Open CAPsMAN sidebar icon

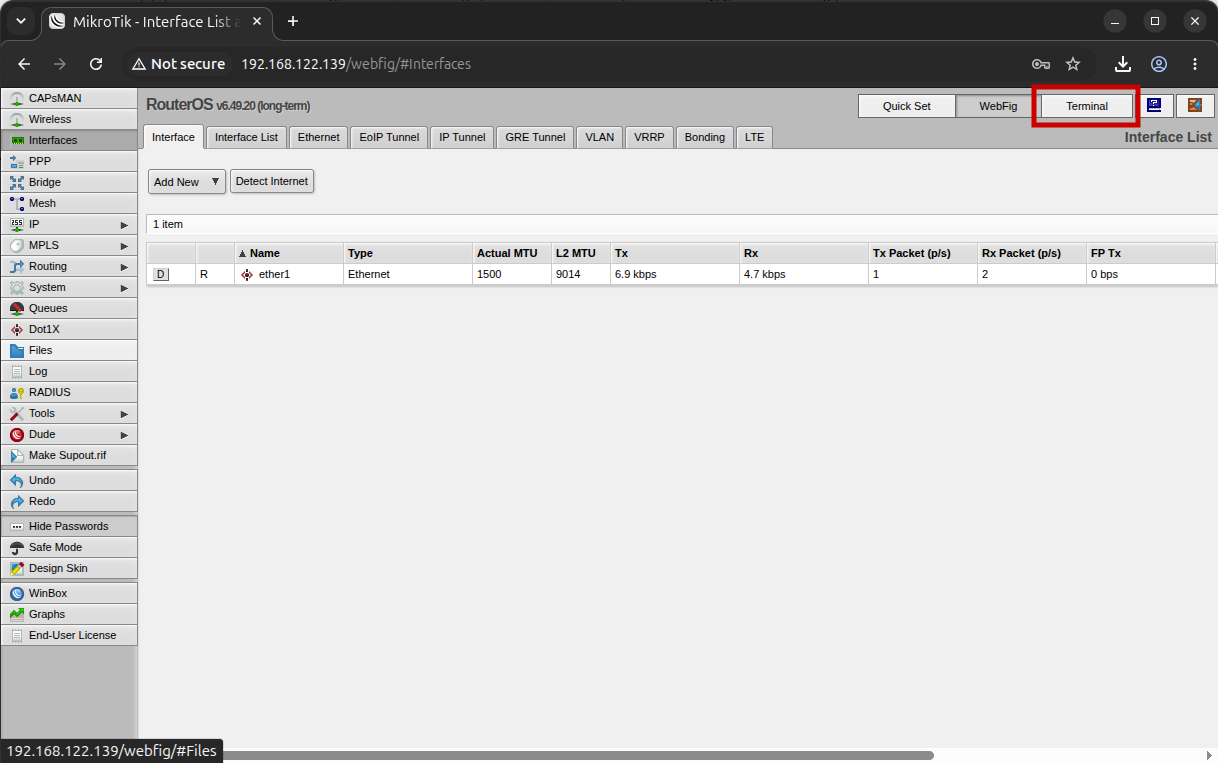[17, 98]
